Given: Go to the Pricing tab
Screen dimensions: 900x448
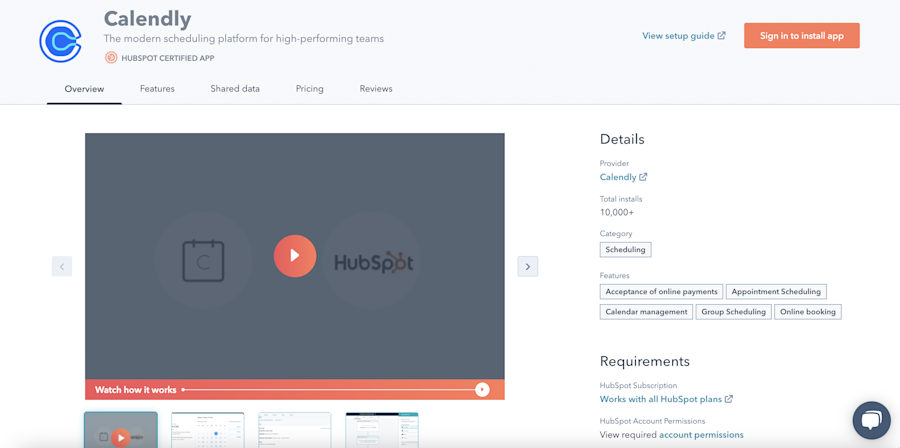Looking at the screenshot, I should (309, 89).
